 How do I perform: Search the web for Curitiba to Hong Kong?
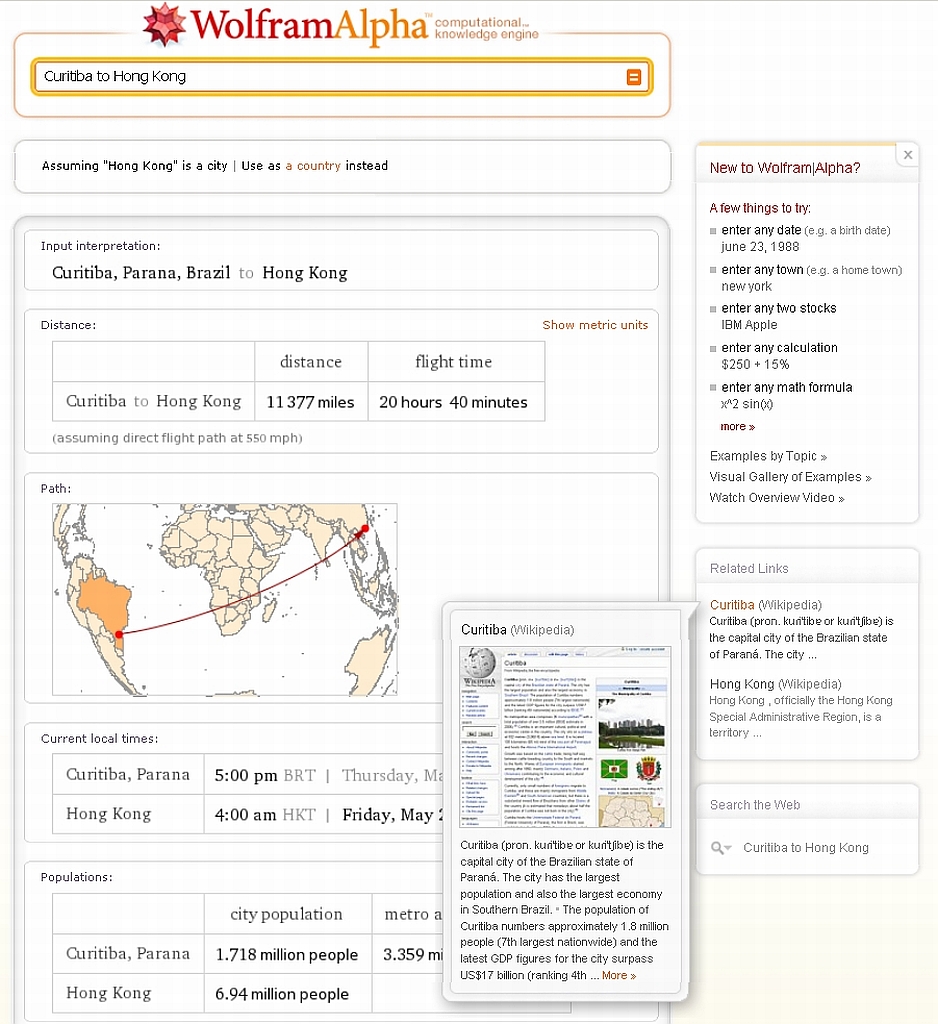pyautogui.click(x=805, y=848)
